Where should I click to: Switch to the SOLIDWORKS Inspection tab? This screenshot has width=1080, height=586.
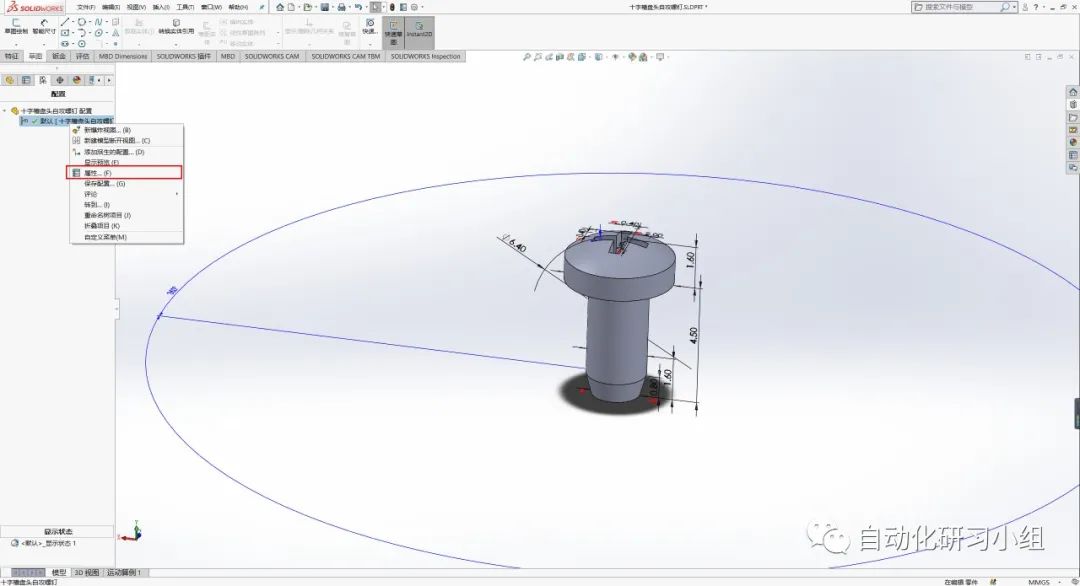point(425,56)
